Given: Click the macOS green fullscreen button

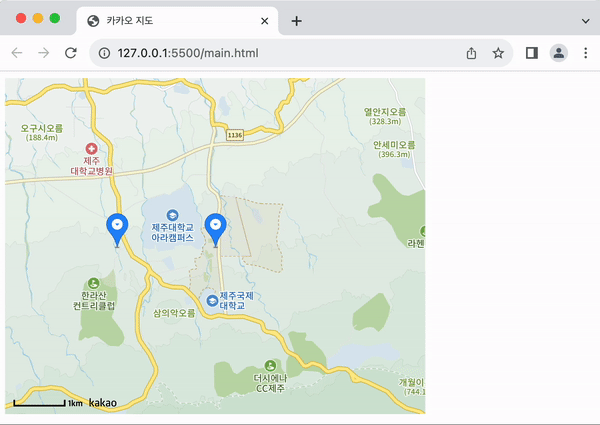Looking at the screenshot, I should 55,18.
